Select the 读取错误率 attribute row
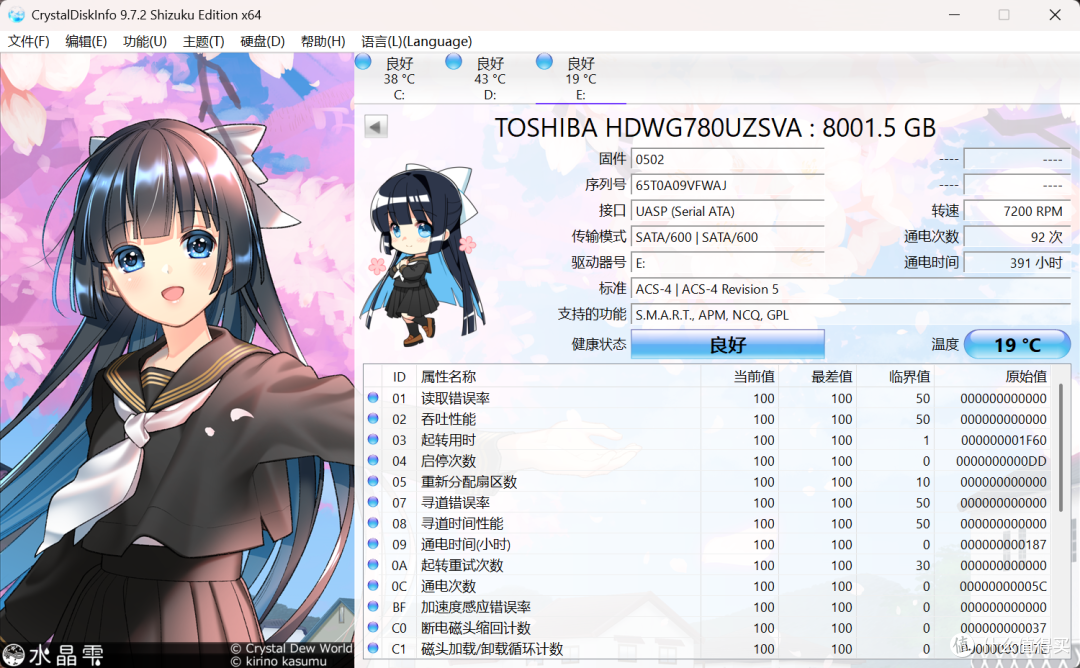Screen dimensions: 1080x668 pos(708,398)
